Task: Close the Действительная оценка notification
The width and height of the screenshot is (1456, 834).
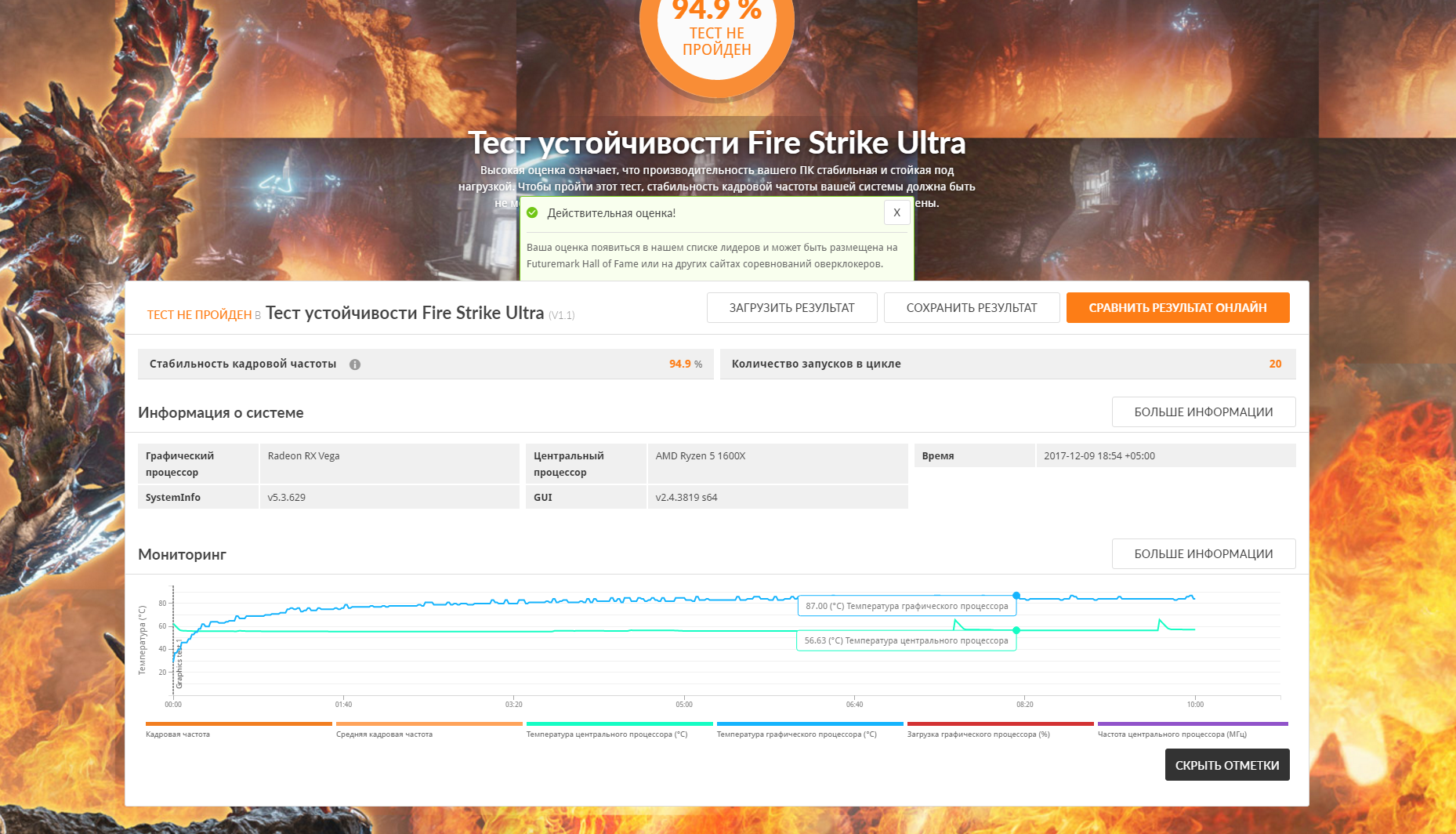Action: [x=896, y=212]
